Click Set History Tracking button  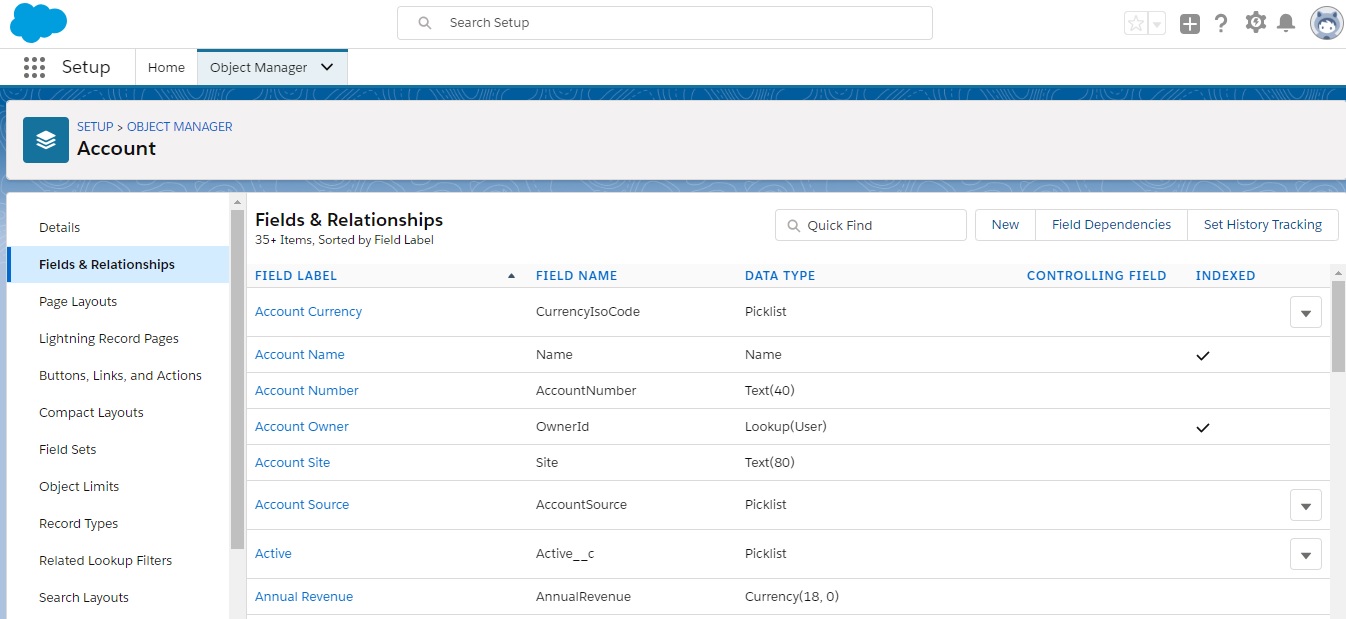click(1262, 225)
